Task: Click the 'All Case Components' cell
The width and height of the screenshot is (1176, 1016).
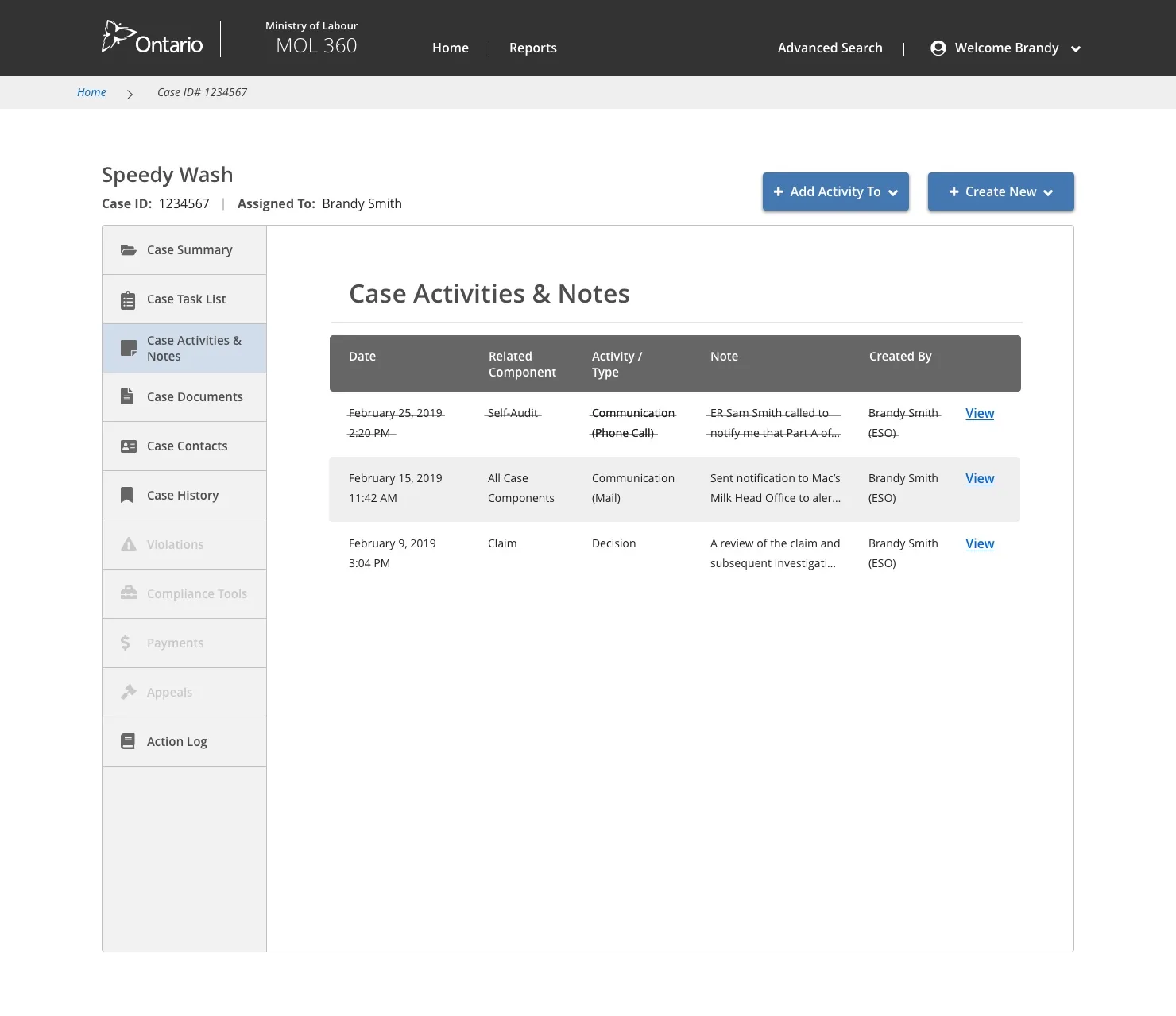Action: (x=521, y=488)
